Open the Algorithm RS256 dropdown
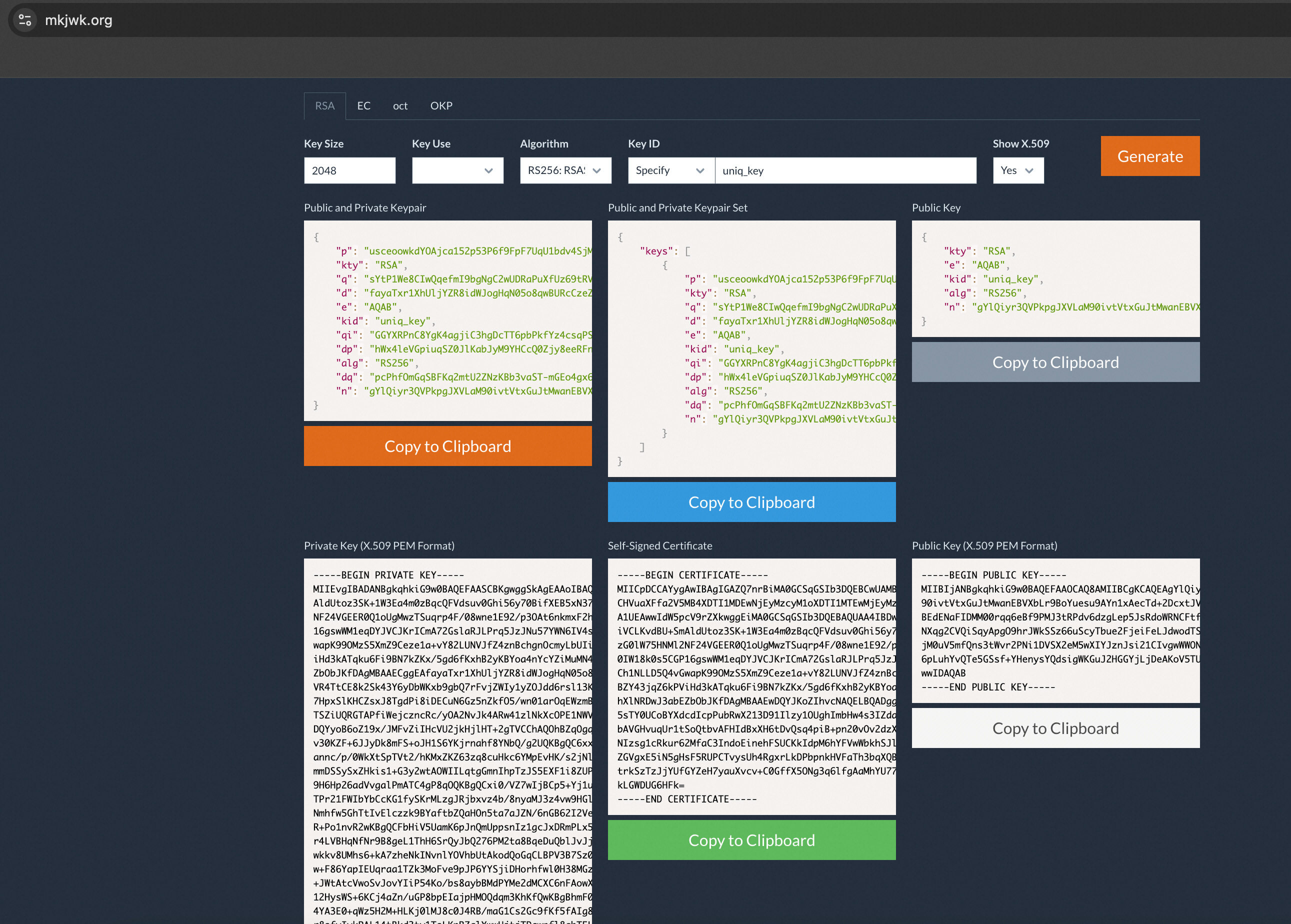Screen dimensions: 1291x924 (x=565, y=170)
